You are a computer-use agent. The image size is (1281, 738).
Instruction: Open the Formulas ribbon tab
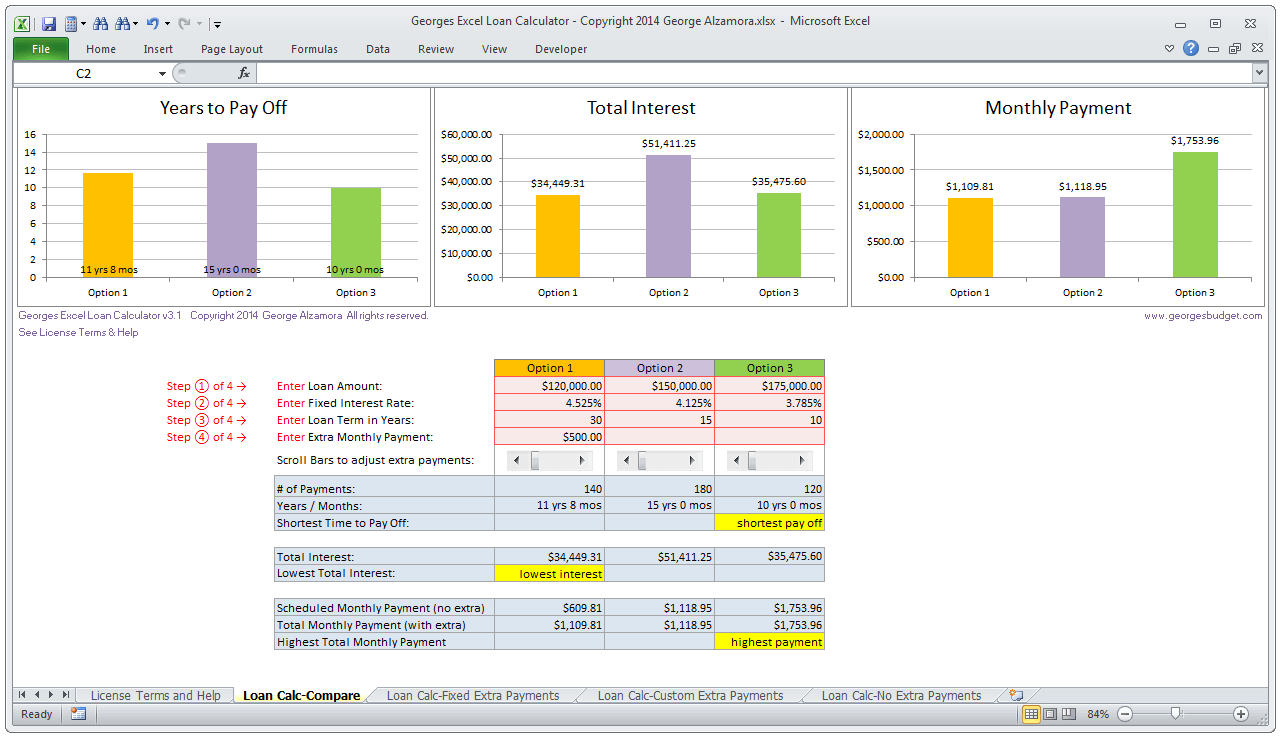pyautogui.click(x=314, y=49)
